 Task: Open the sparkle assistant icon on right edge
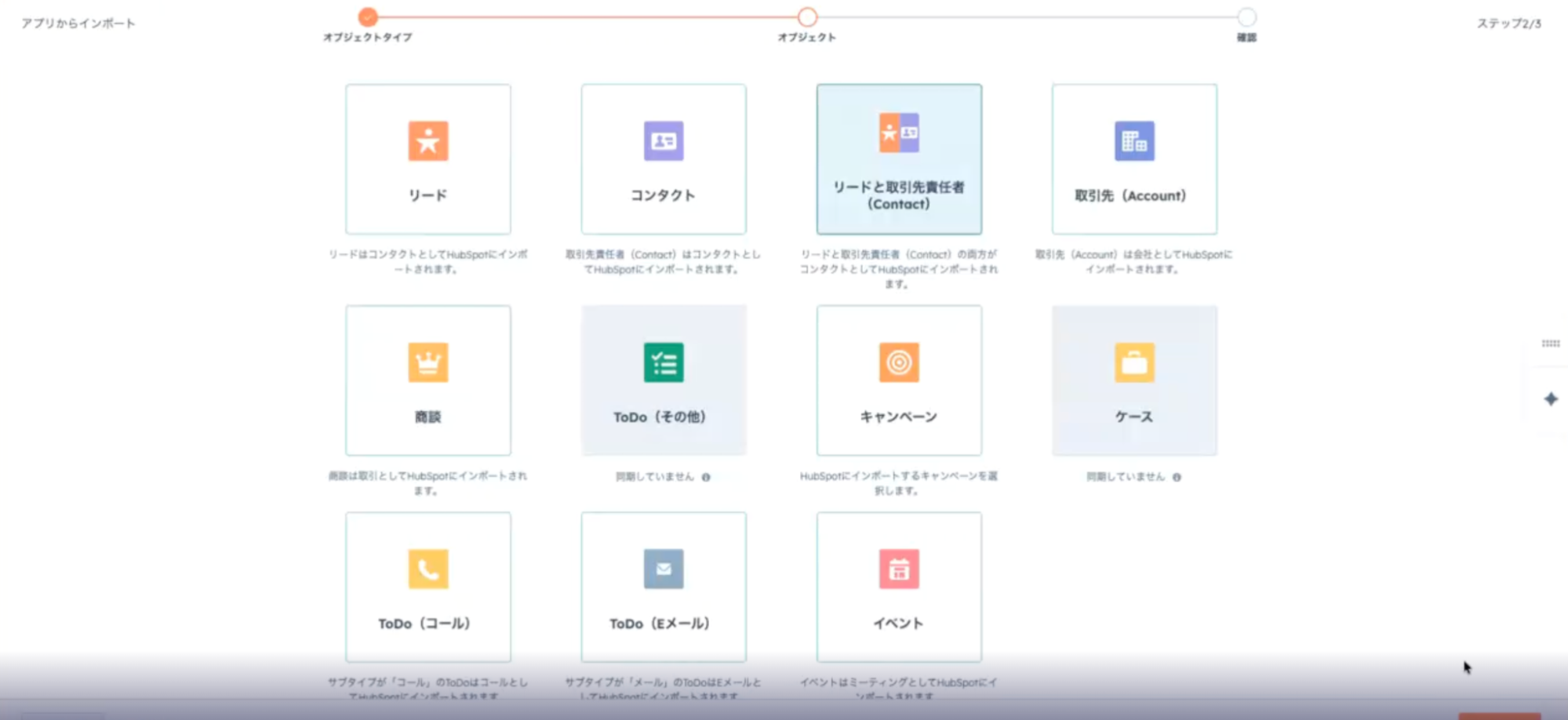[x=1551, y=399]
